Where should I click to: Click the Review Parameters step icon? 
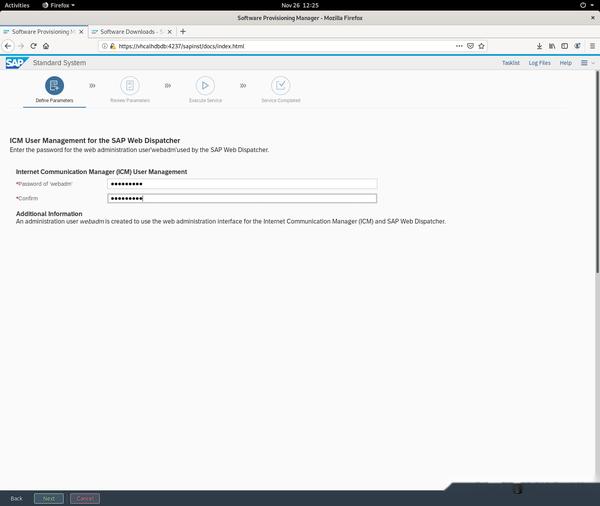pyautogui.click(x=130, y=86)
